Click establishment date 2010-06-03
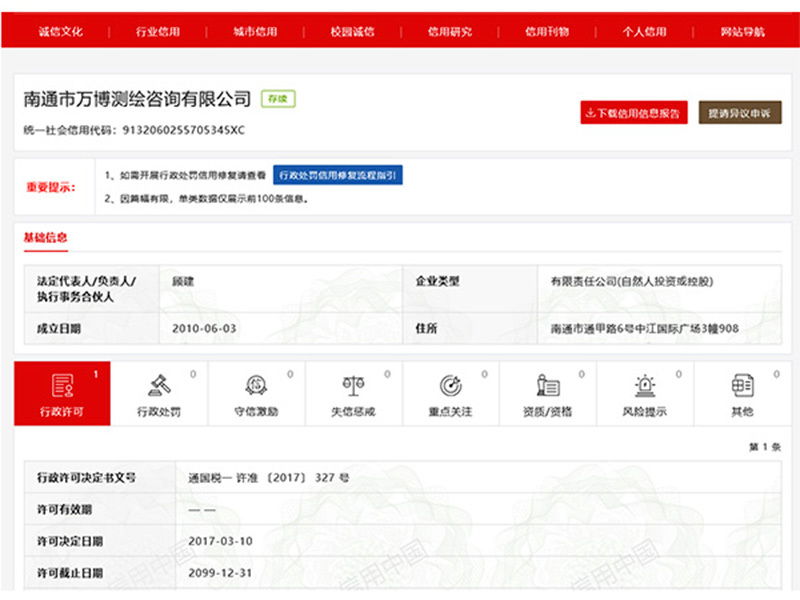The image size is (800, 600). click(204, 329)
